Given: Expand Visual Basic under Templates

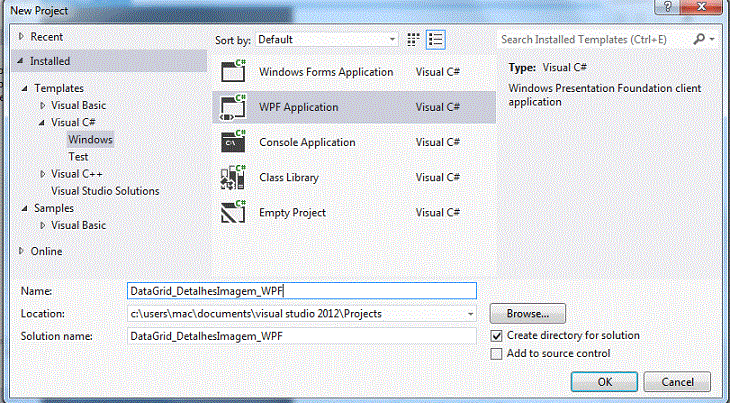Looking at the screenshot, I should (x=42, y=106).
